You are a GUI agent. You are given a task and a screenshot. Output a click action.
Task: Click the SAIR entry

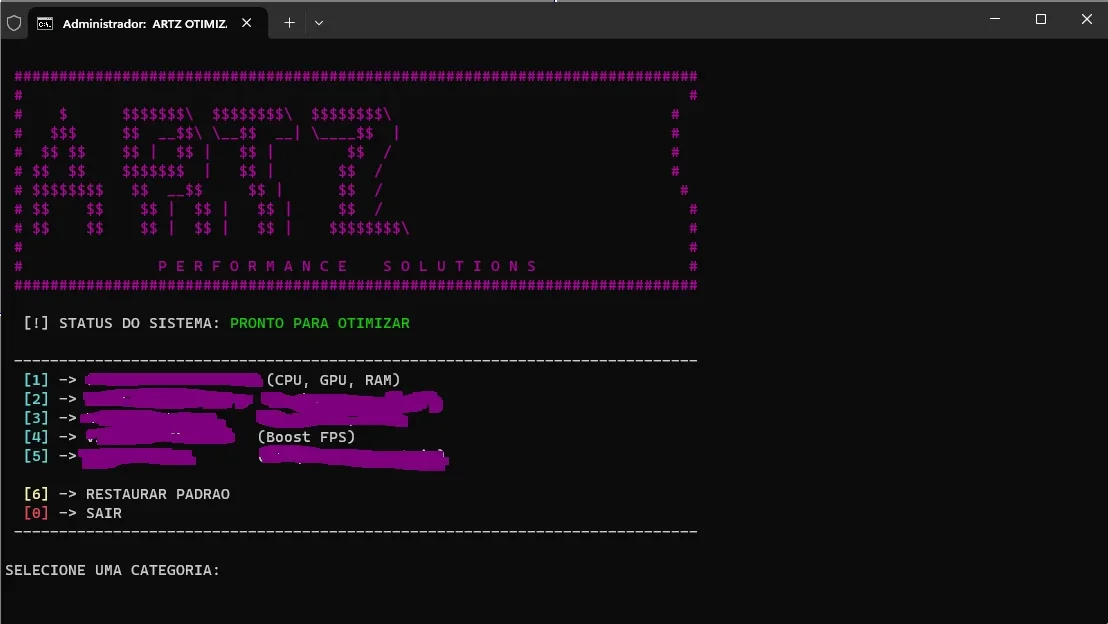tap(104, 513)
